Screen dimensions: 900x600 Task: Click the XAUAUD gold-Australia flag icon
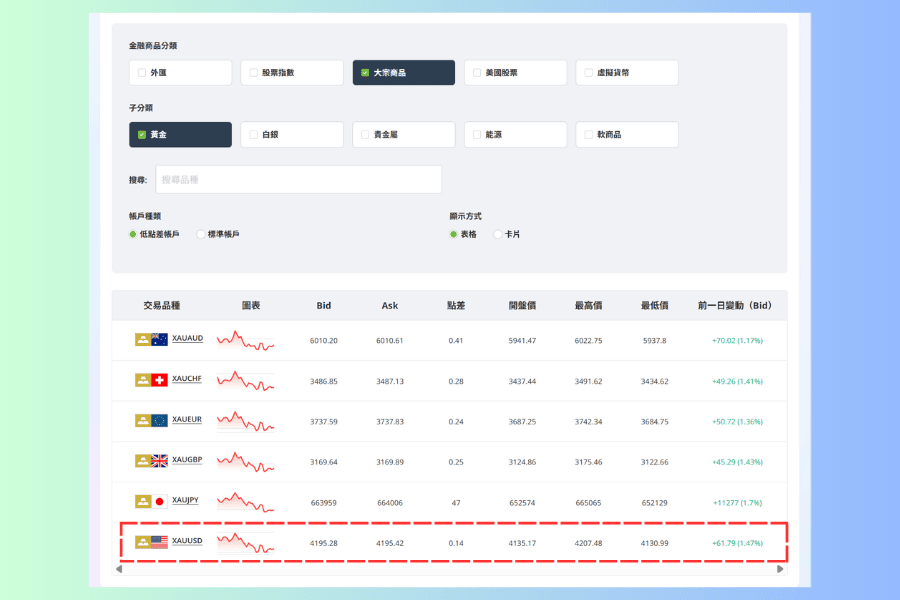pos(152,339)
